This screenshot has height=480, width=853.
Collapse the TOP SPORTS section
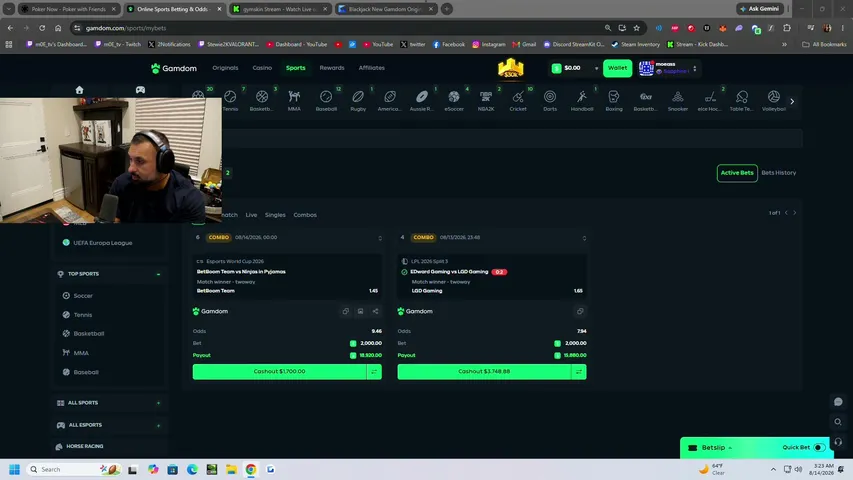coord(158,274)
